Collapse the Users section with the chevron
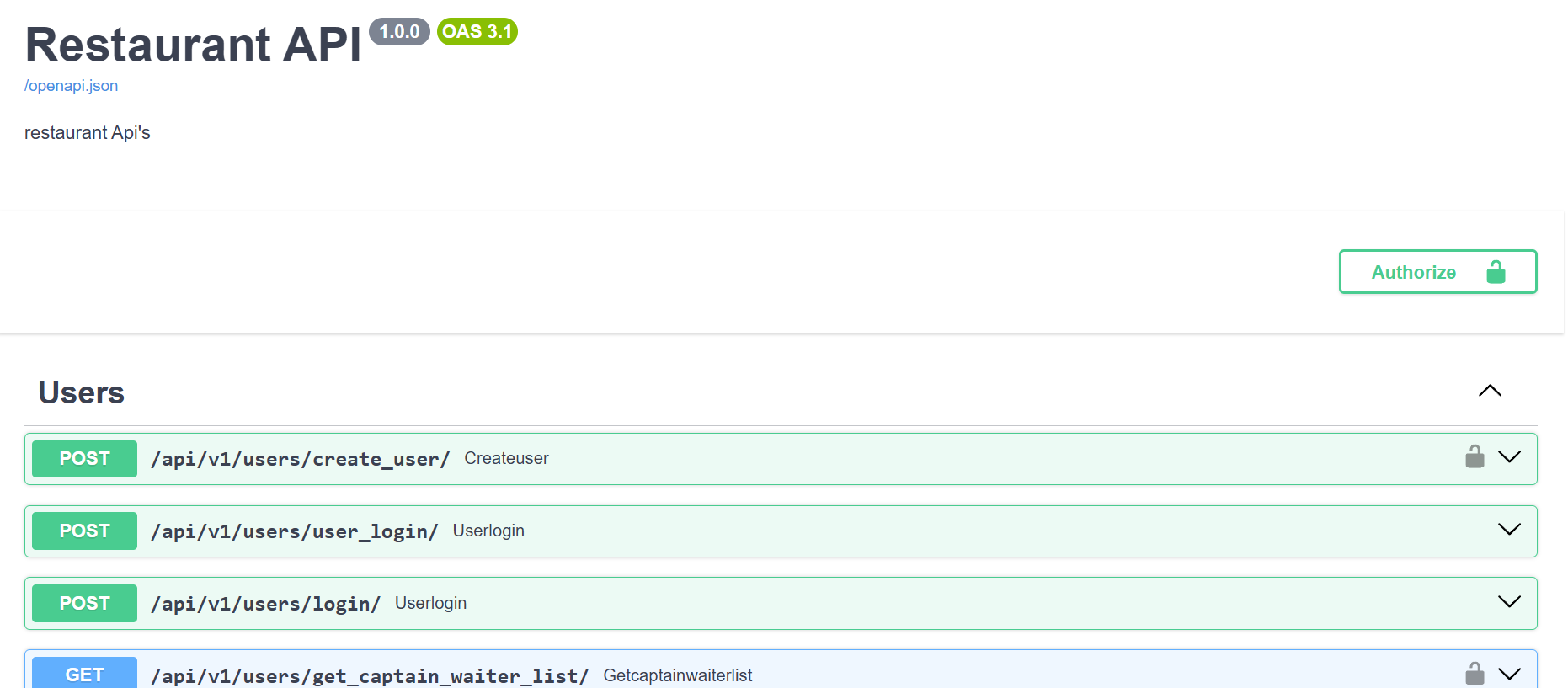Image resolution: width=1568 pixels, height=688 pixels. (1490, 391)
